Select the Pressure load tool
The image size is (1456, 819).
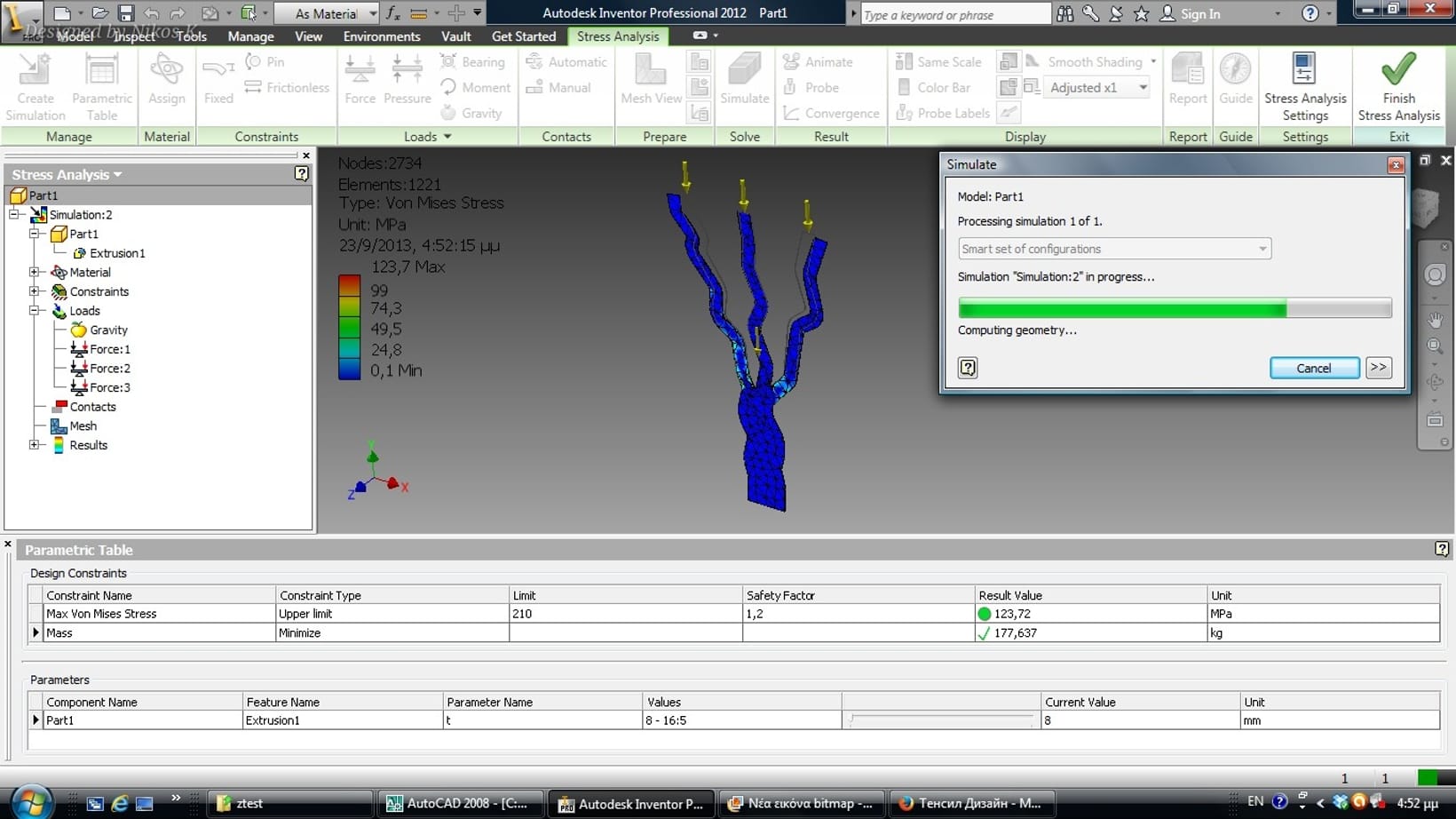pos(407,71)
